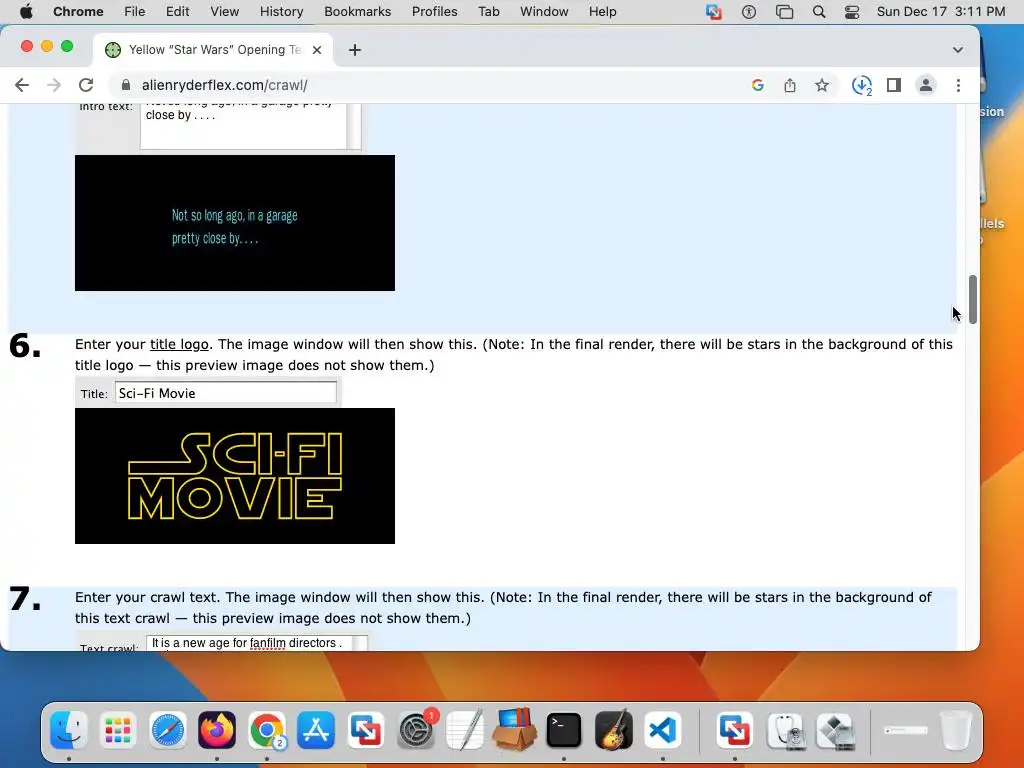
Task: Toggle the Chrome side panel
Action: [x=893, y=85]
